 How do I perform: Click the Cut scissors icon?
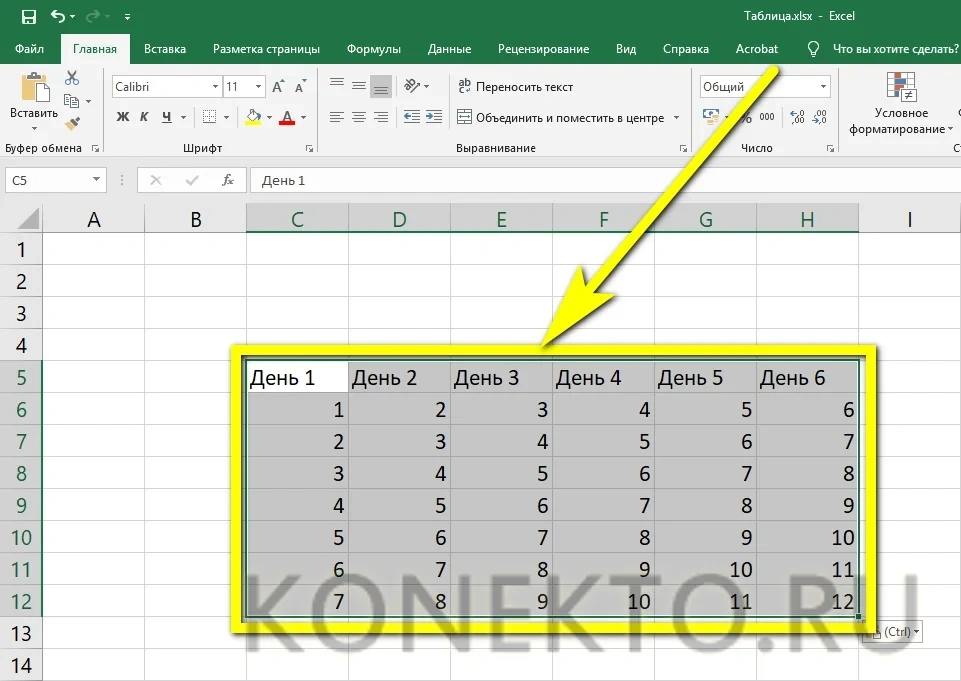click(x=72, y=78)
